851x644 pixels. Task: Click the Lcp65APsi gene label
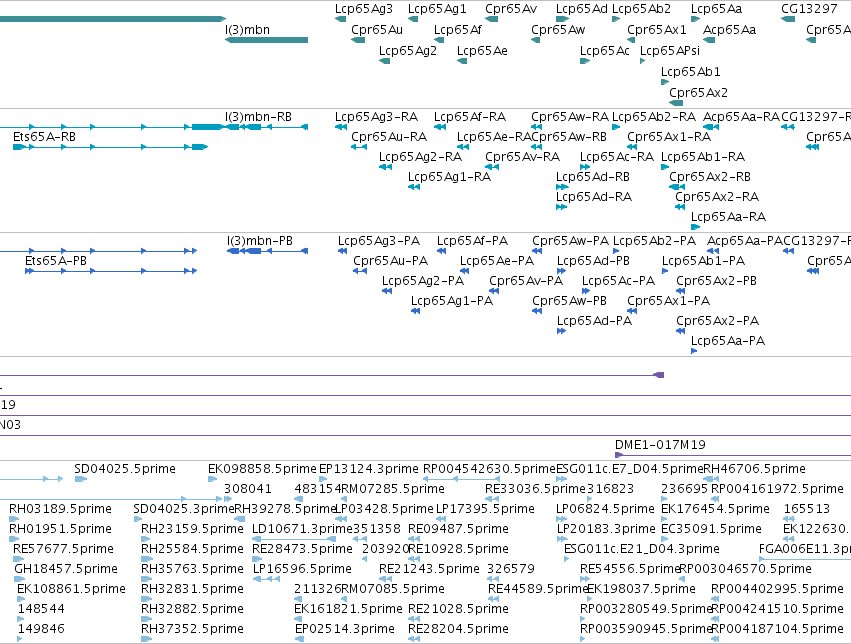click(670, 50)
